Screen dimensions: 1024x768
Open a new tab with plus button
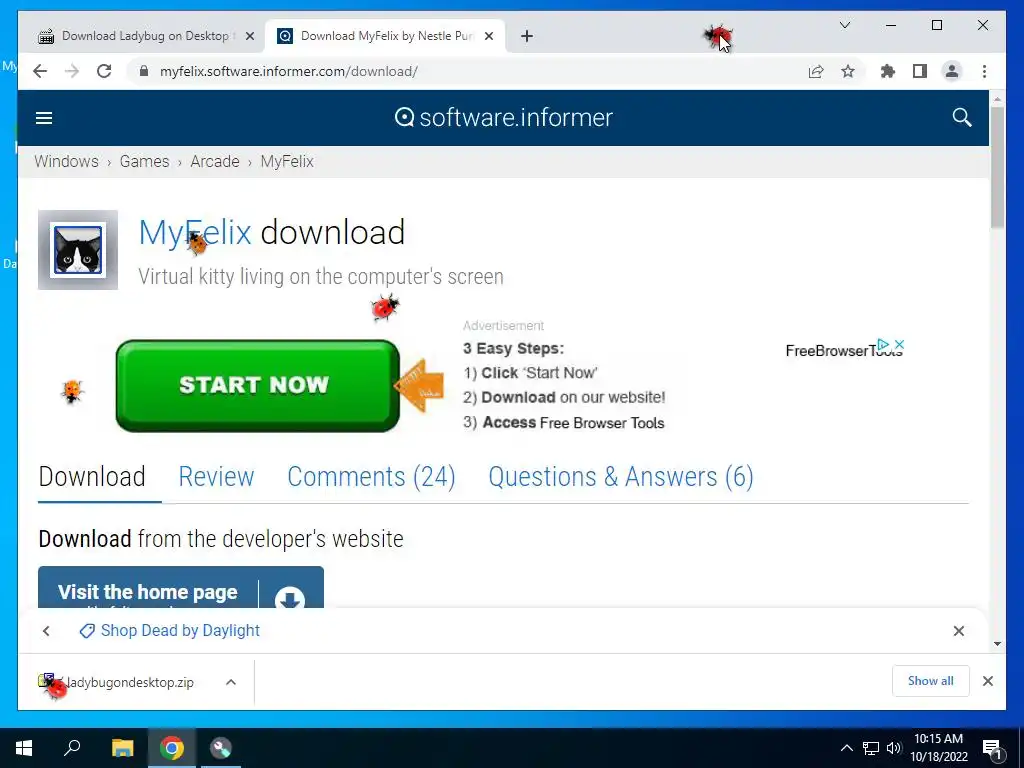tap(527, 36)
